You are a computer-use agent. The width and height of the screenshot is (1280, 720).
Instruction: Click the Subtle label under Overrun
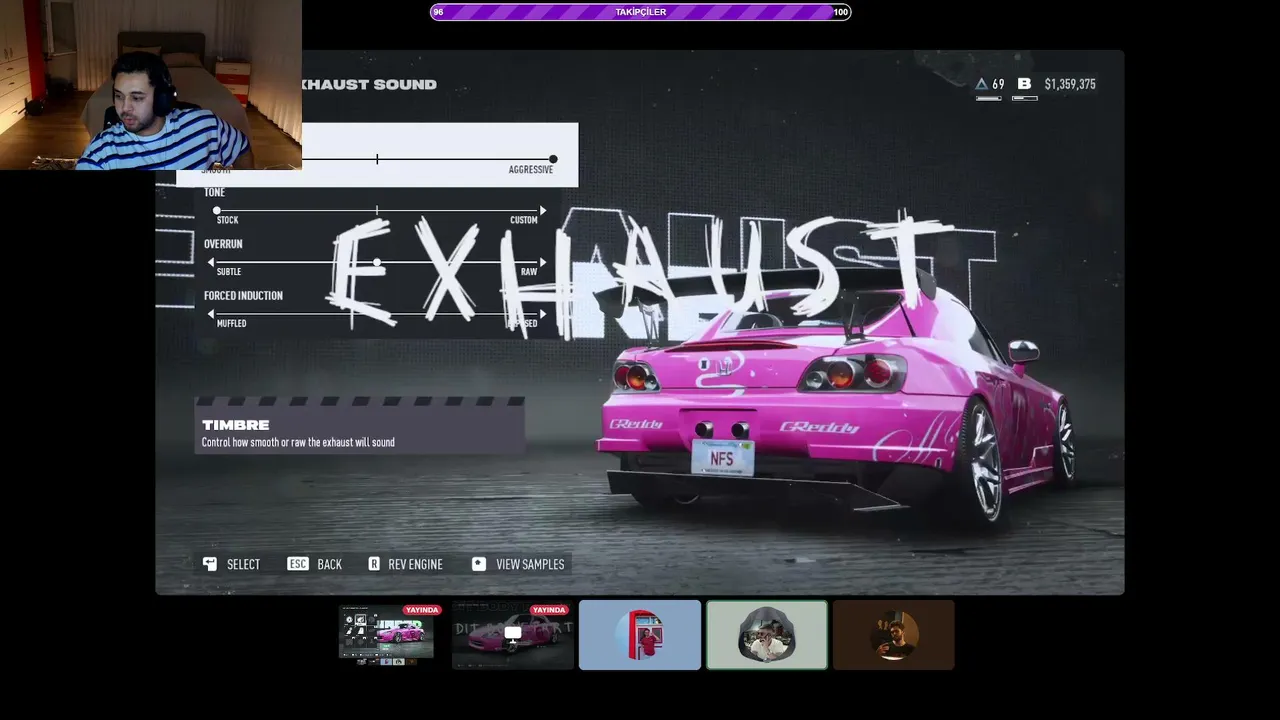click(229, 272)
